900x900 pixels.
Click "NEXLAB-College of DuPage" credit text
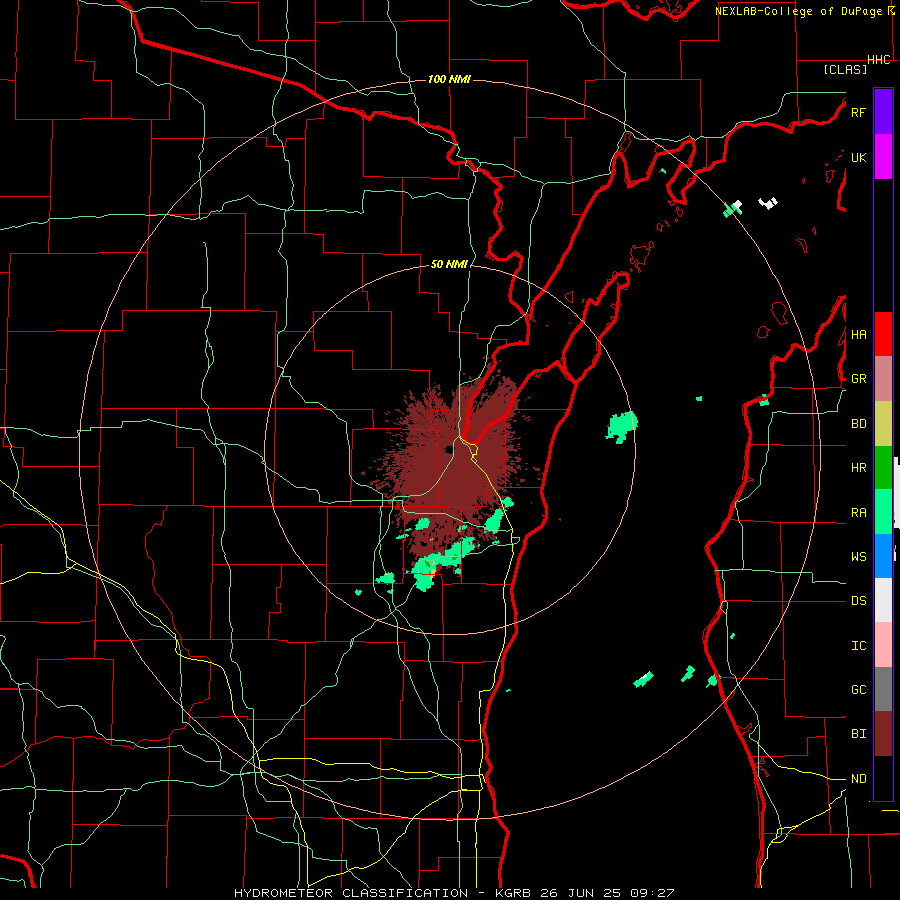point(799,11)
